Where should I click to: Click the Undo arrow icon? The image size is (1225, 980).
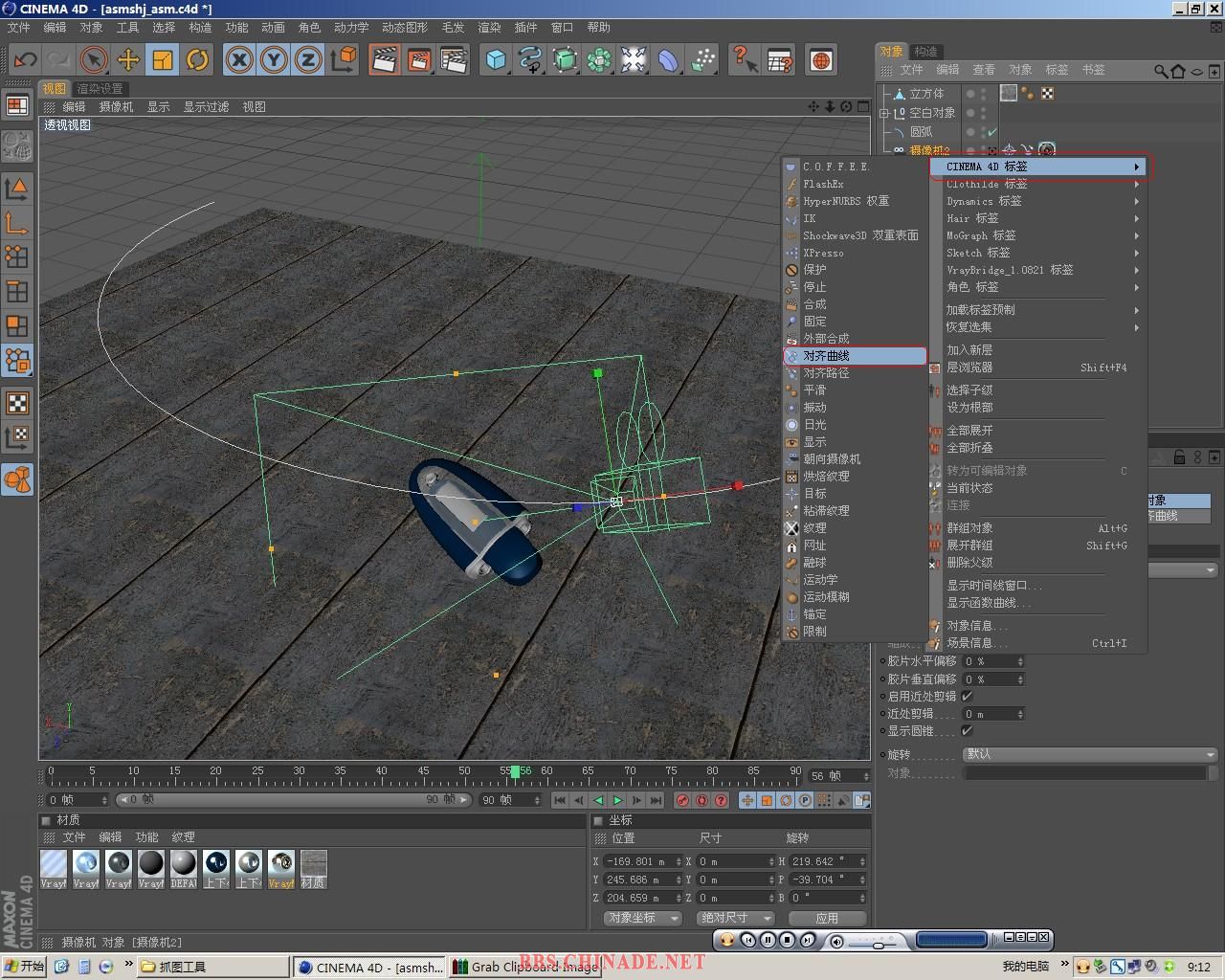pos(25,60)
